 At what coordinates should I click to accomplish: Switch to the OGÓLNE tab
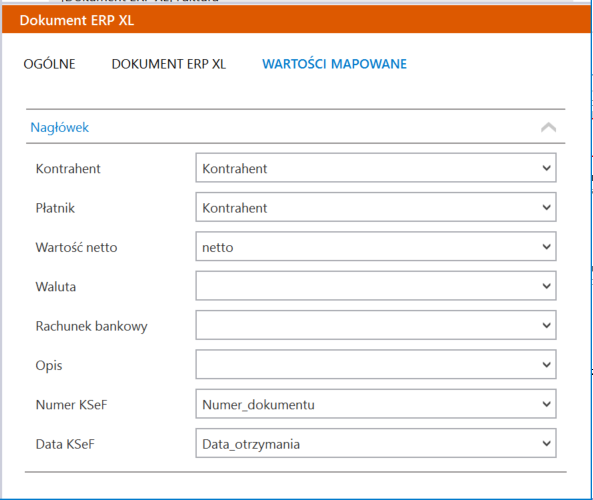click(49, 64)
